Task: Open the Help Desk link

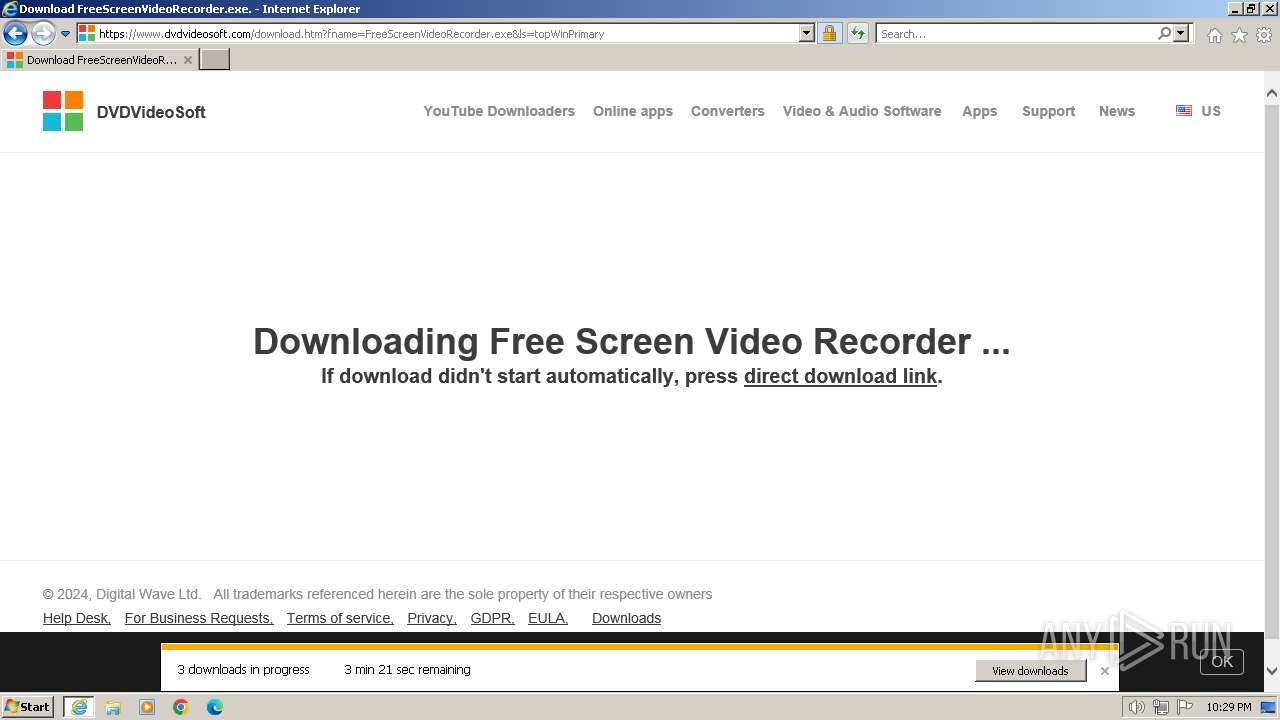Action: [77, 618]
